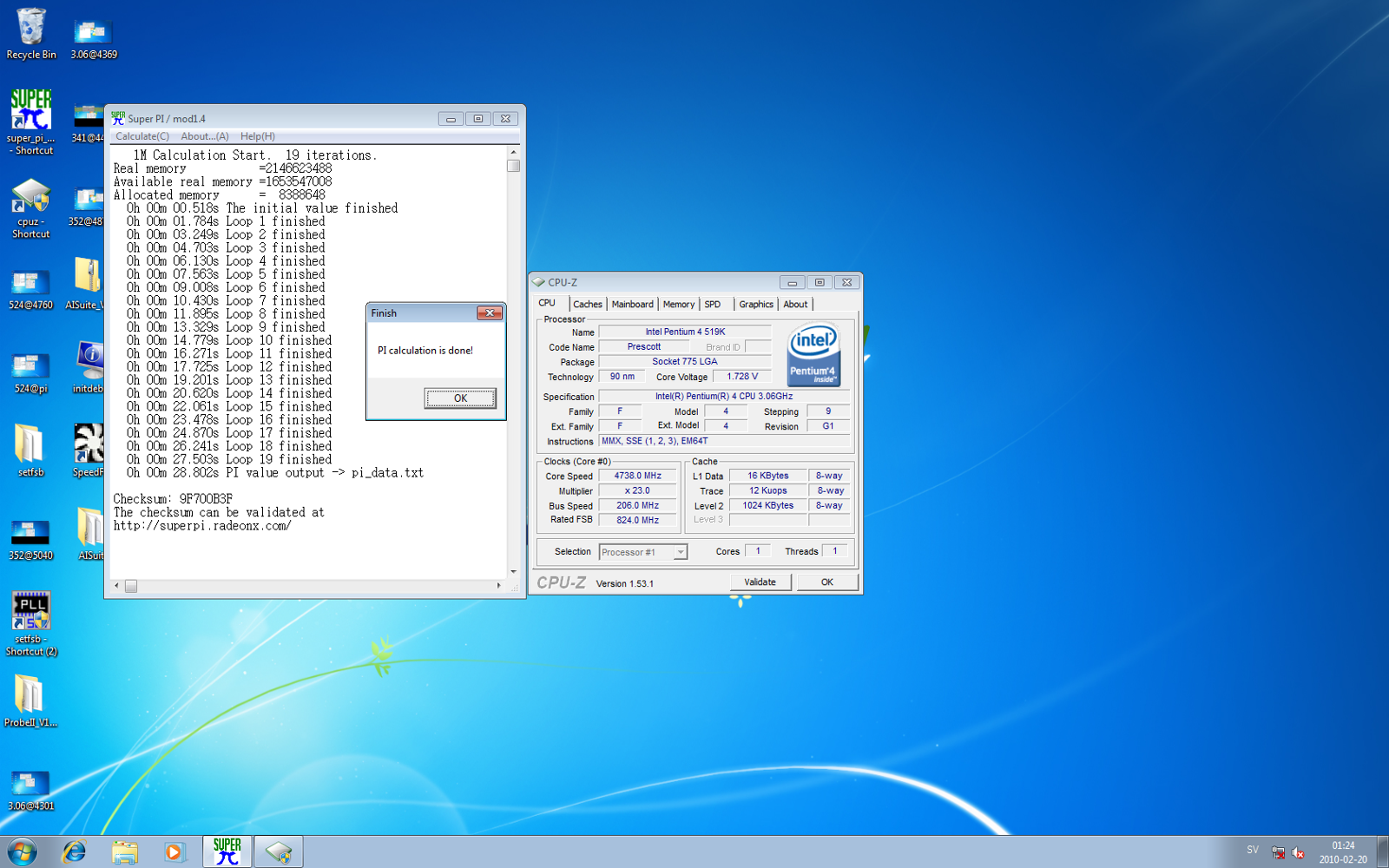Click the Package value Socket 775 LGA
Viewport: 1389px width, 868px height.
coord(685,361)
